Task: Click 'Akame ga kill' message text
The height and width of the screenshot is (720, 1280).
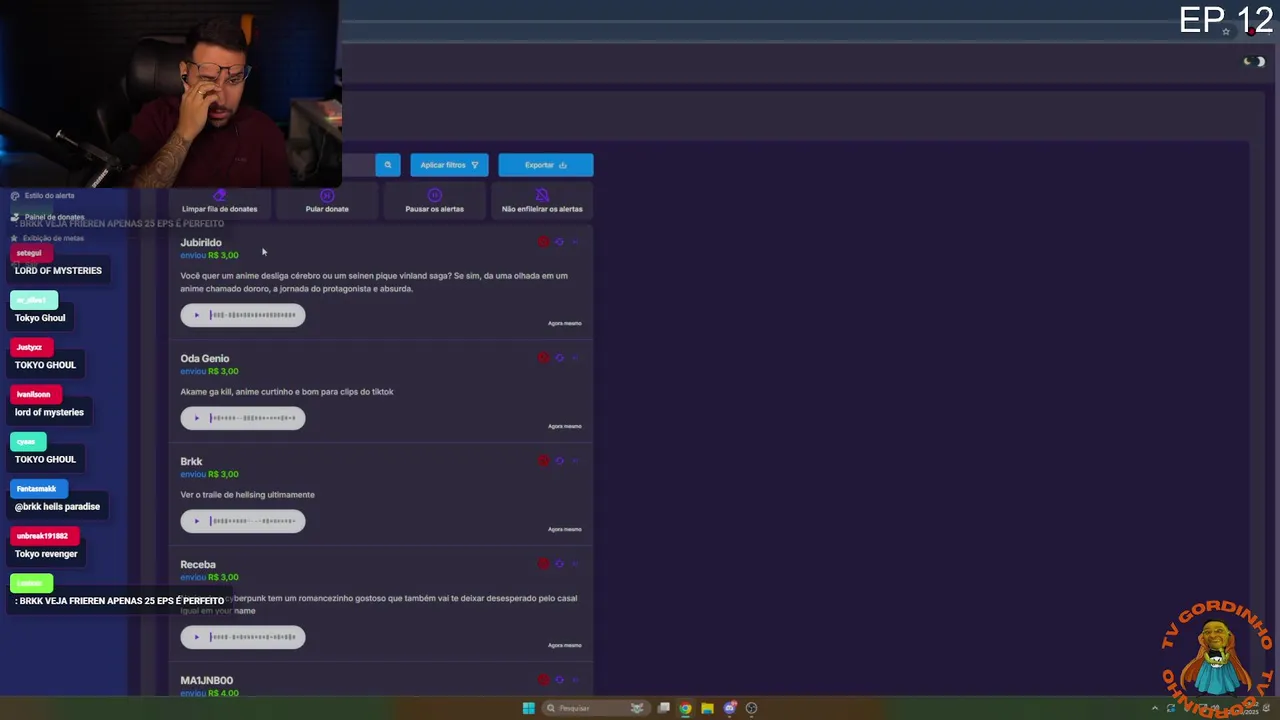Action: click(x=287, y=392)
